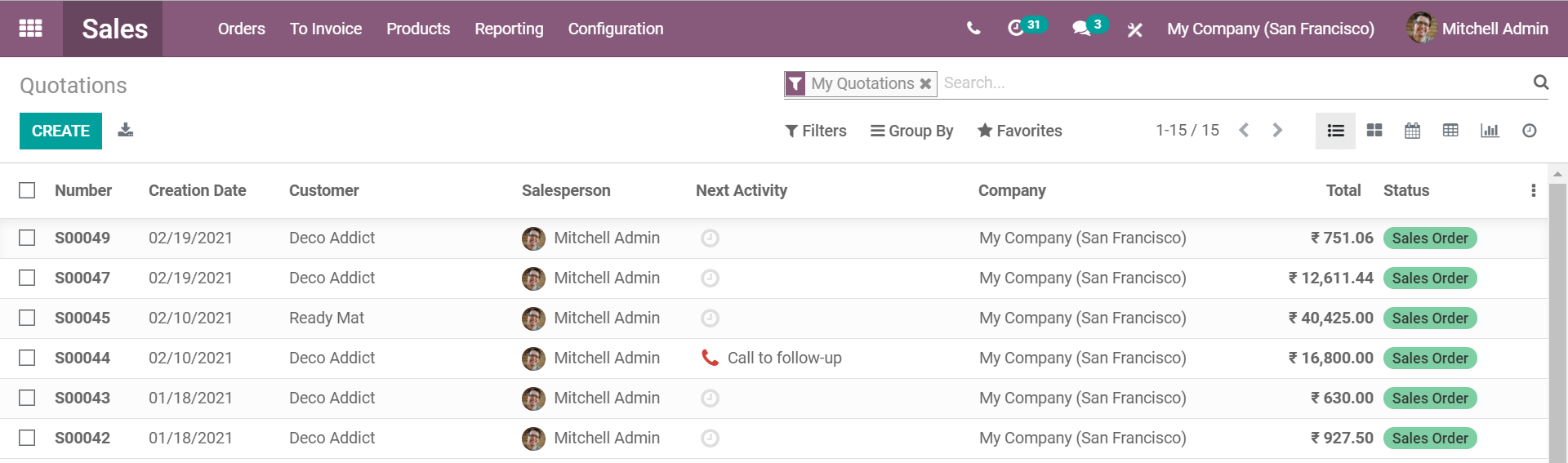Check the box for S00045
This screenshot has height=463, width=1568.
[x=27, y=318]
